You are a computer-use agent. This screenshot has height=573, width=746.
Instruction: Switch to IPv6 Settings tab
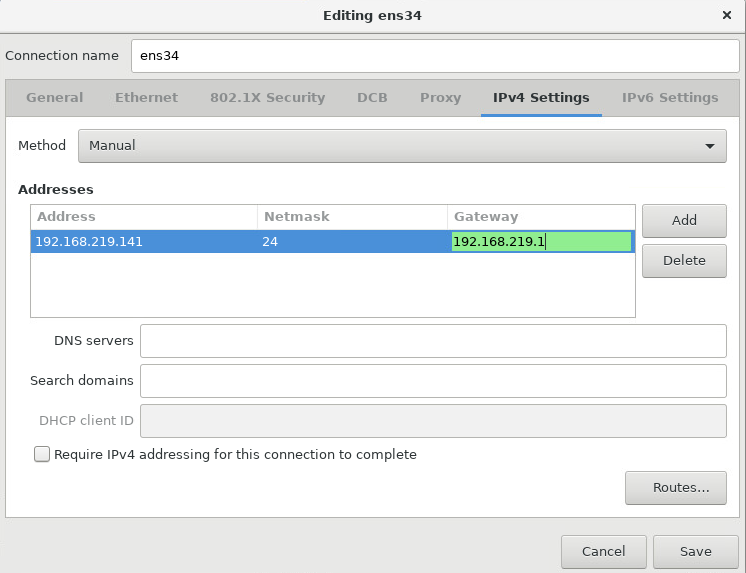(670, 98)
